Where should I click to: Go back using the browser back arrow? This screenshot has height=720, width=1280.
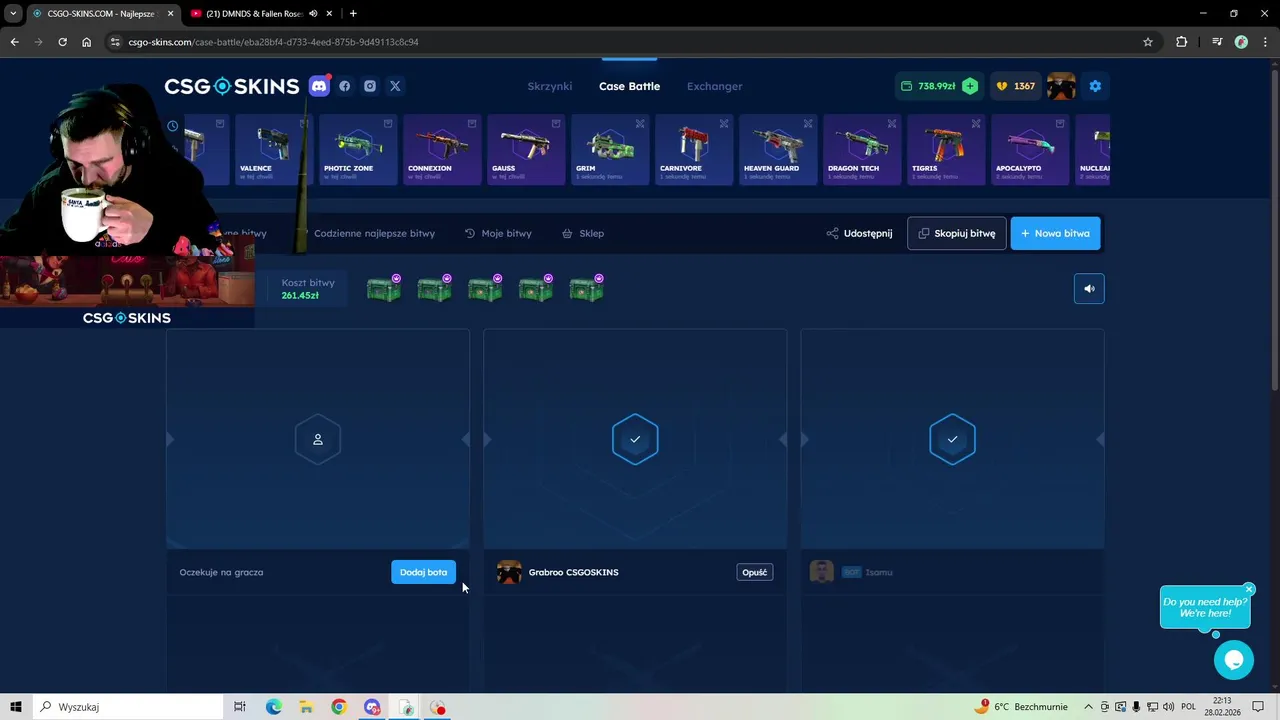click(14, 42)
